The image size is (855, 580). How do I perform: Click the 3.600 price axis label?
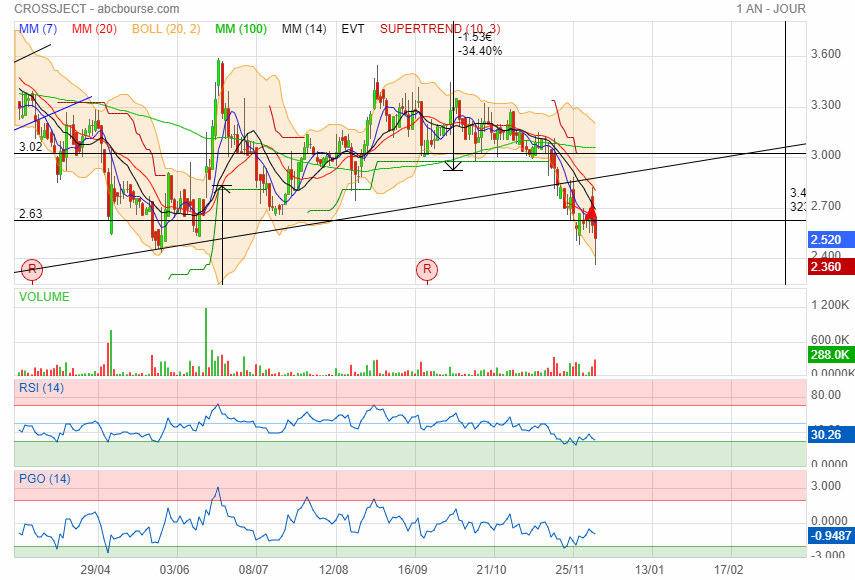pos(826,54)
